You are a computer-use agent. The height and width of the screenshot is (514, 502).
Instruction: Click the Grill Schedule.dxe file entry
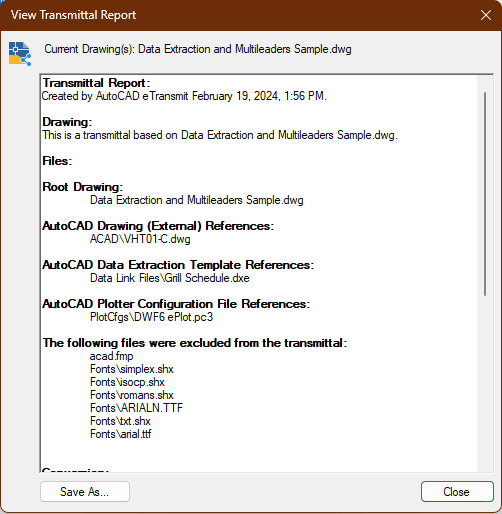pos(170,278)
